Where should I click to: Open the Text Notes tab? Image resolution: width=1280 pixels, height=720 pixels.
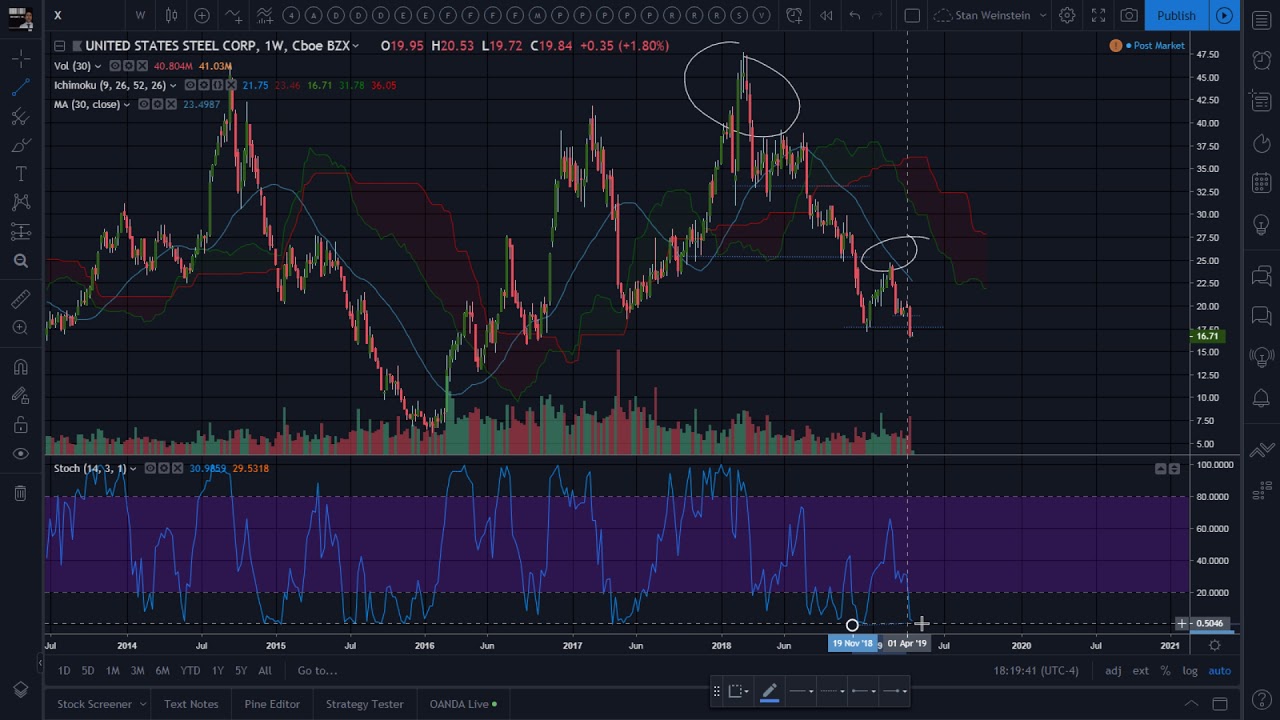click(x=191, y=704)
